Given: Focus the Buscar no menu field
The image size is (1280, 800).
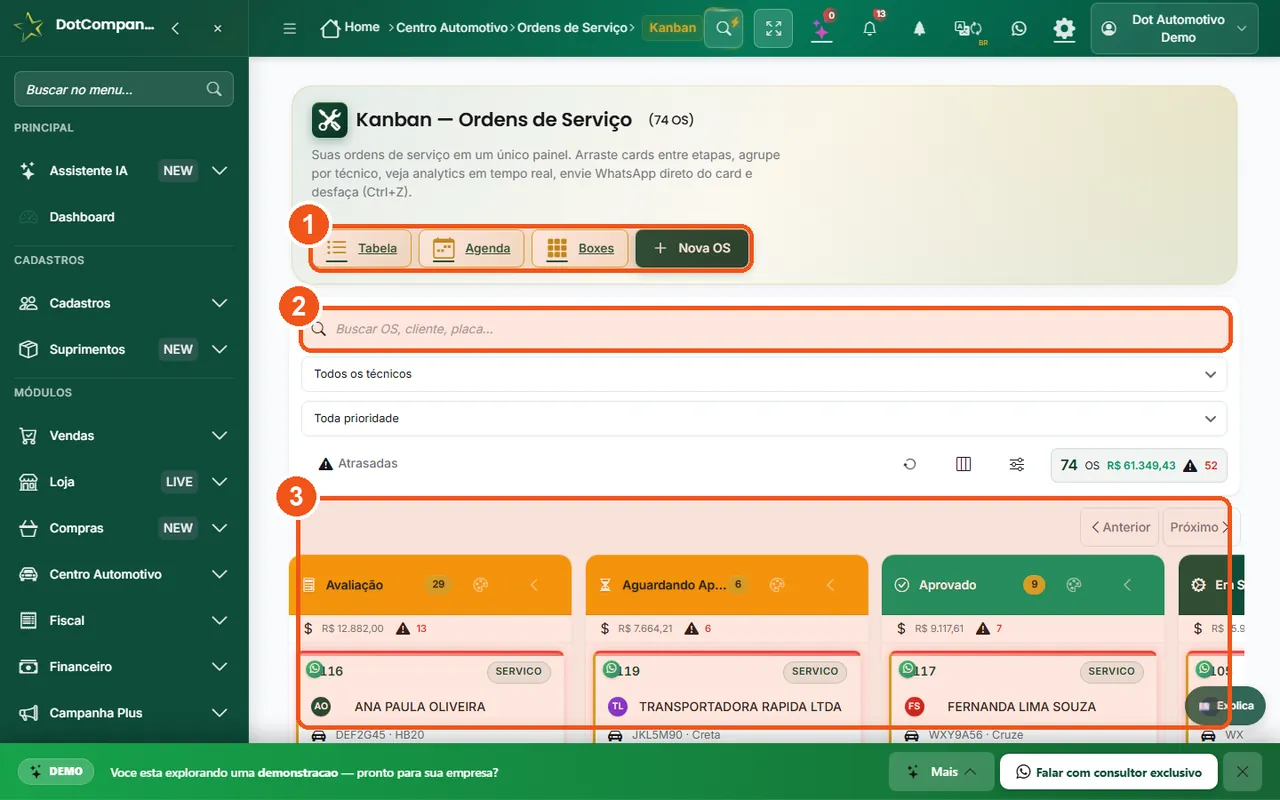Looking at the screenshot, I should tap(124, 89).
